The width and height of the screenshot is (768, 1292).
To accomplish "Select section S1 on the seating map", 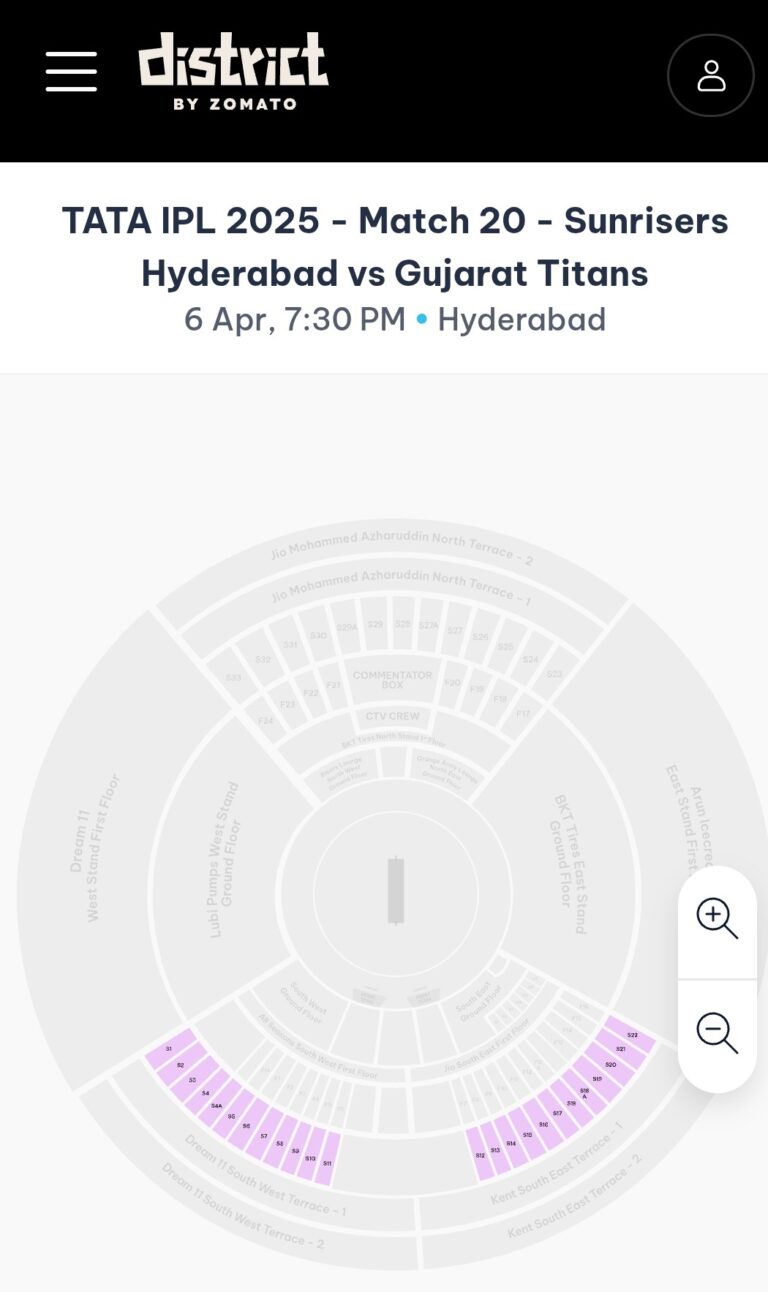I will pos(169,1048).
